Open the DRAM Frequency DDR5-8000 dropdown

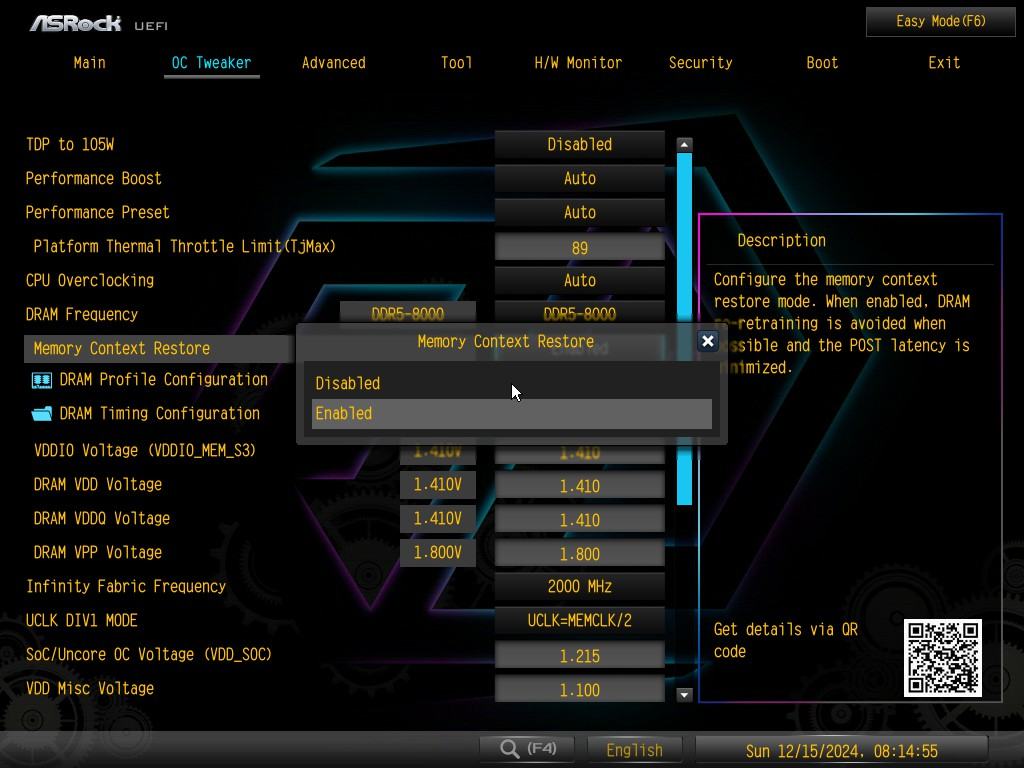point(579,314)
